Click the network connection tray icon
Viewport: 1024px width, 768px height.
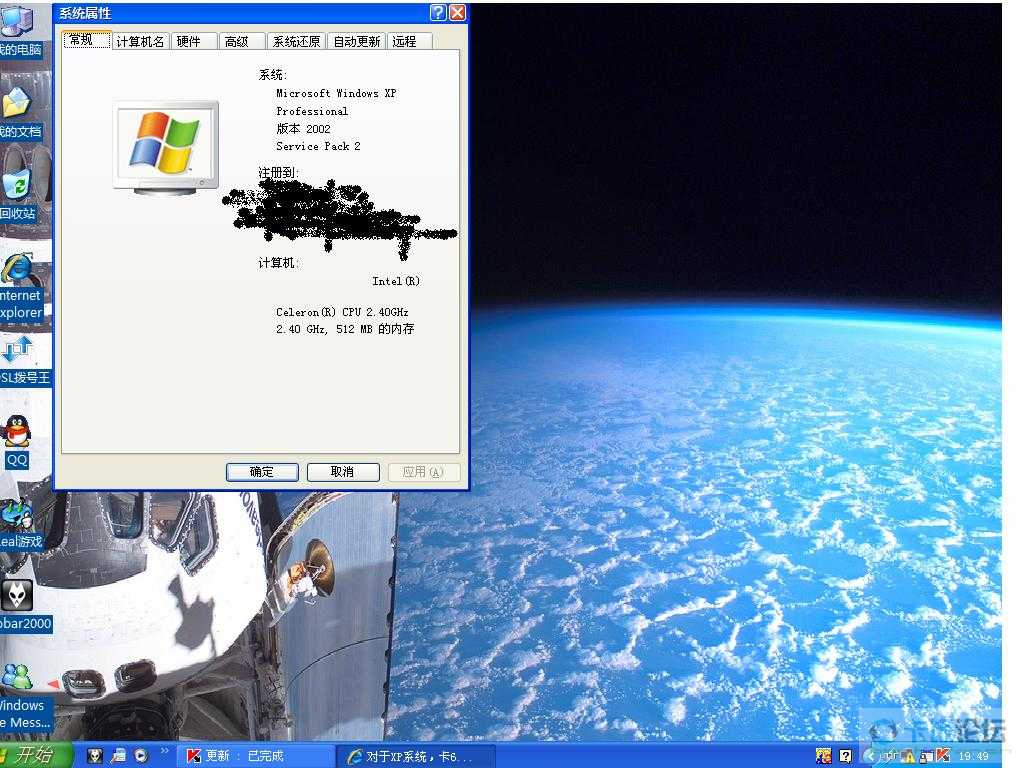(891, 756)
